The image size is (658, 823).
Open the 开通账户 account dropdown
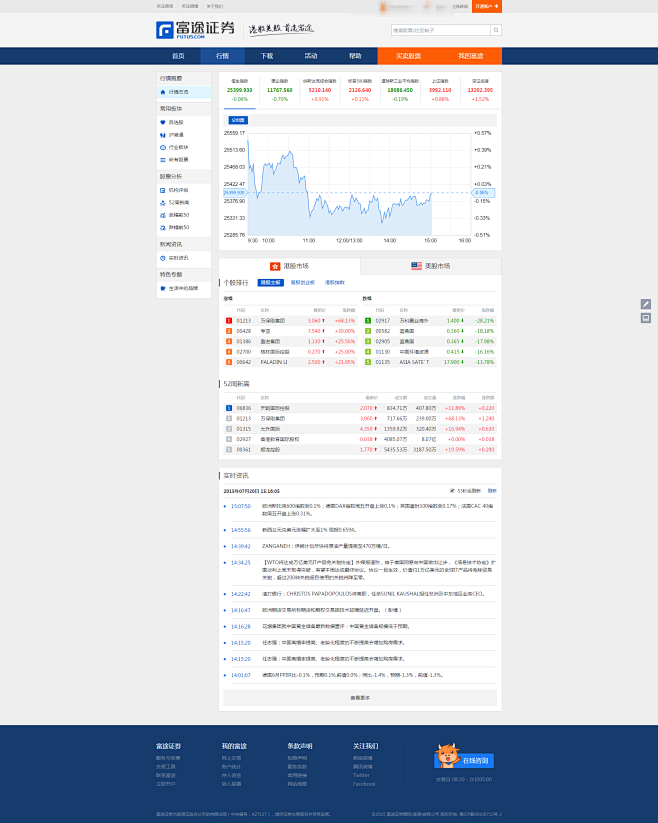(486, 6)
